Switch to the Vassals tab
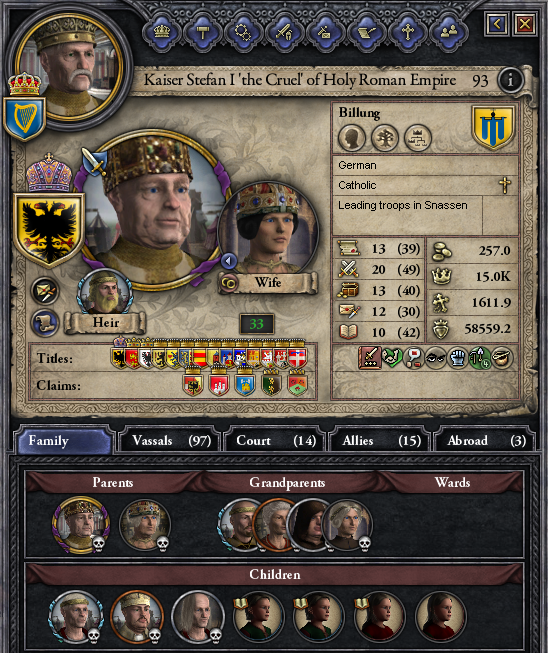The width and height of the screenshot is (548, 653). 169,440
